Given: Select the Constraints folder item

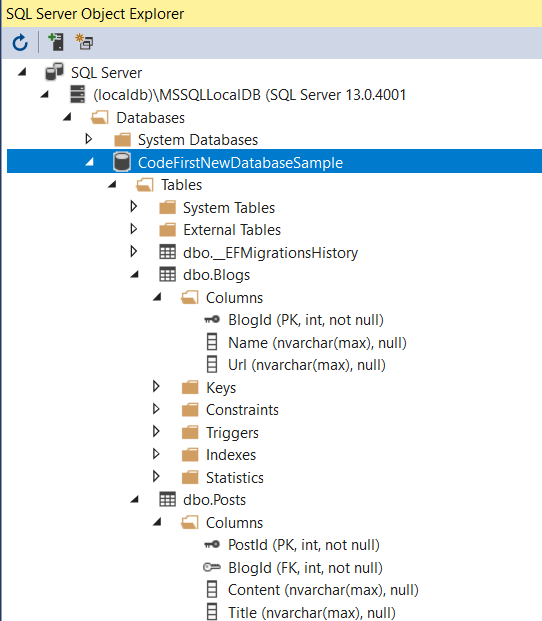Looking at the screenshot, I should pos(242,410).
